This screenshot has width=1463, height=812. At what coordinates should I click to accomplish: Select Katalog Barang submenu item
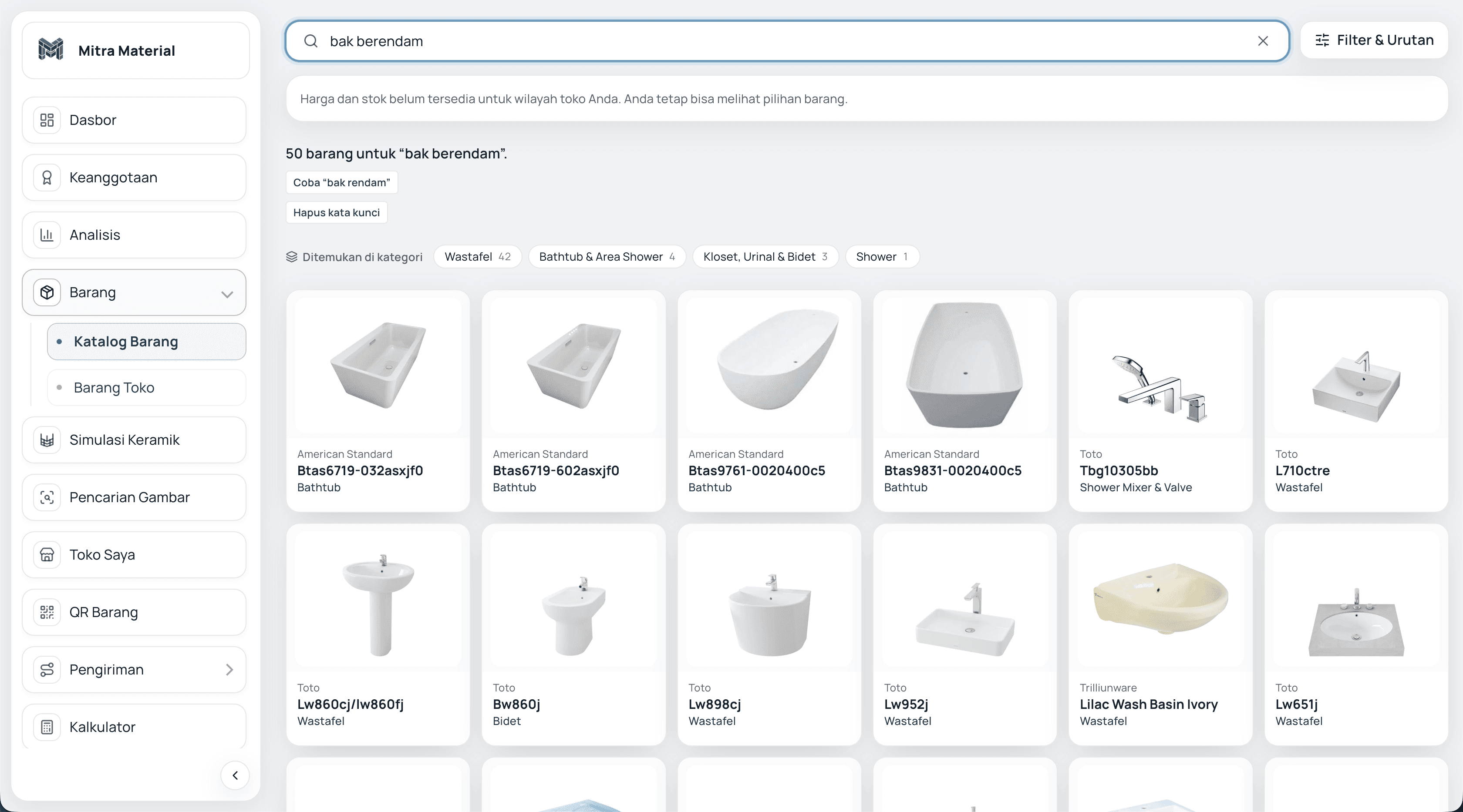147,342
